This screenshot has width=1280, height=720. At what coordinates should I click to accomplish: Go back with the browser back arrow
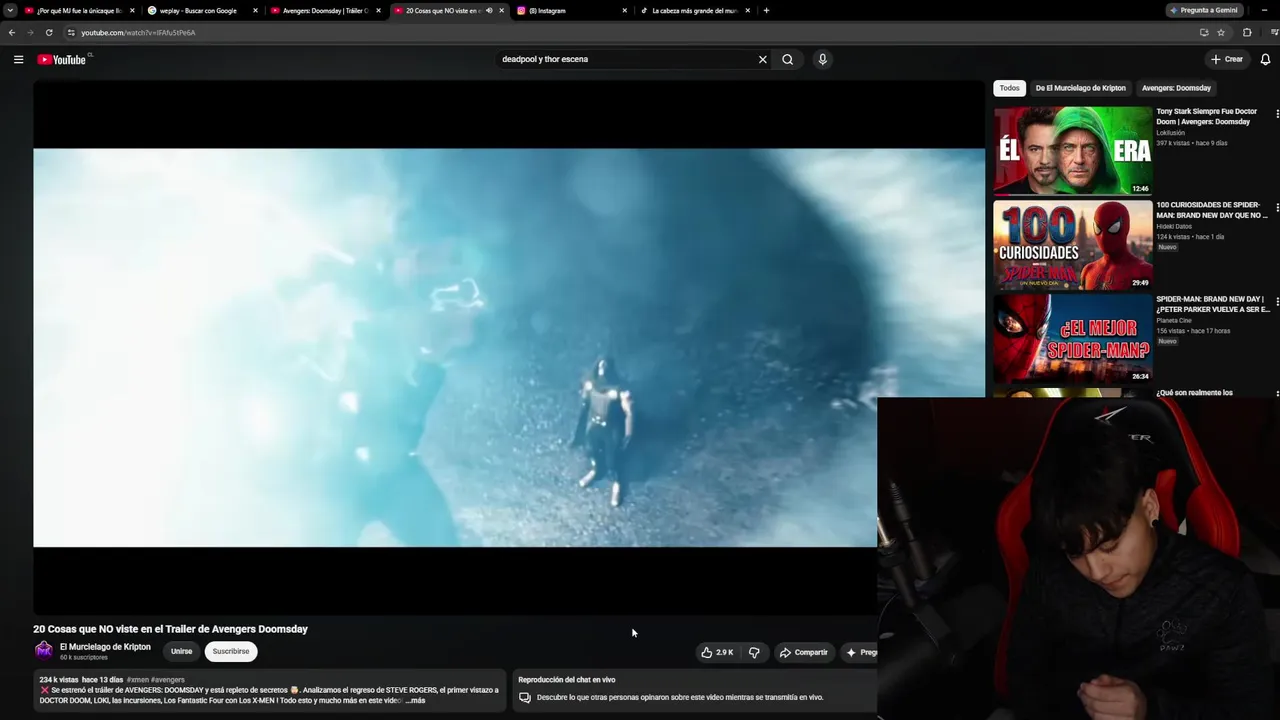point(12,32)
